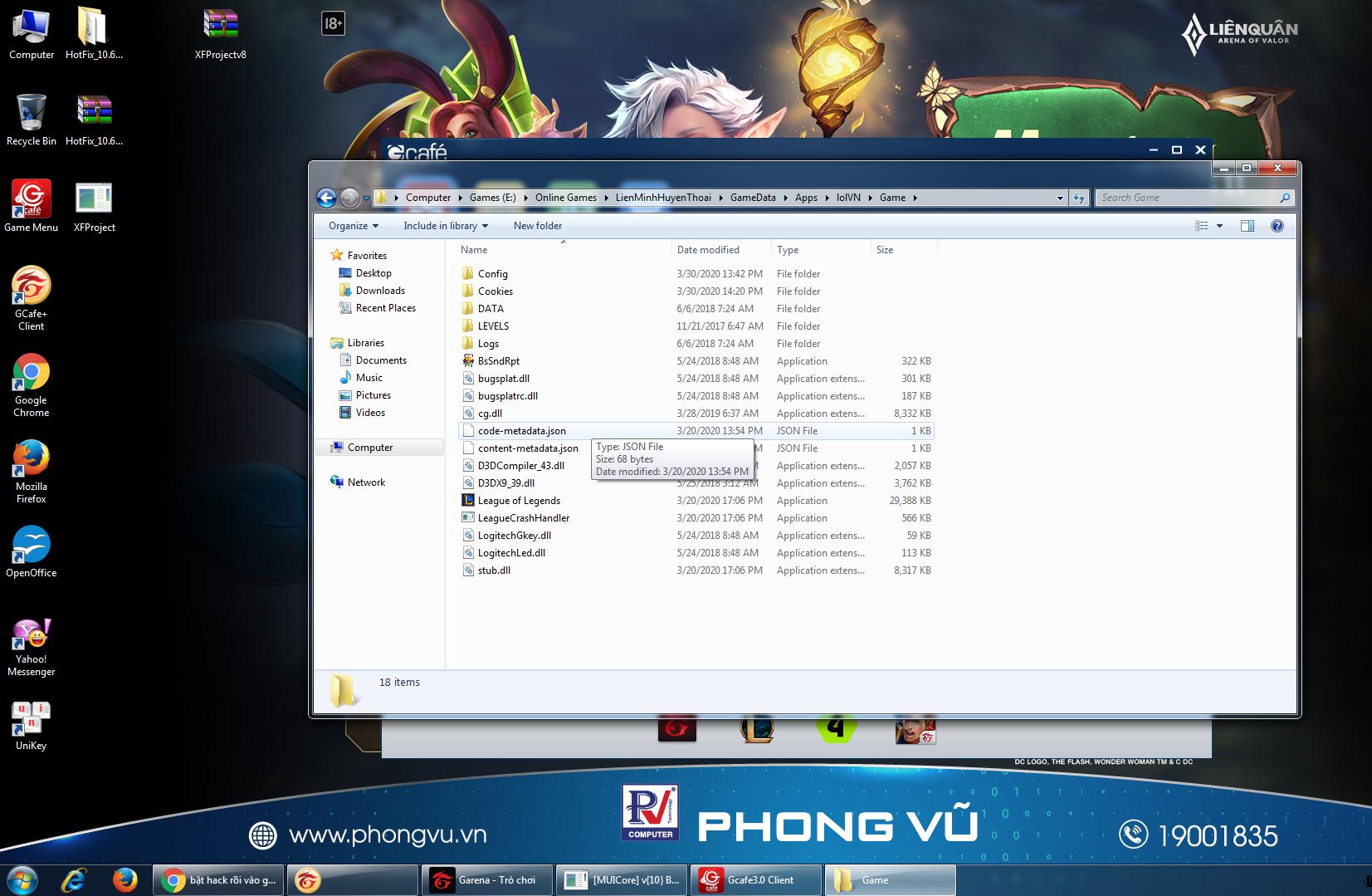Expand the GameData breadcrumb arrow
1372x896 pixels.
pos(784,198)
